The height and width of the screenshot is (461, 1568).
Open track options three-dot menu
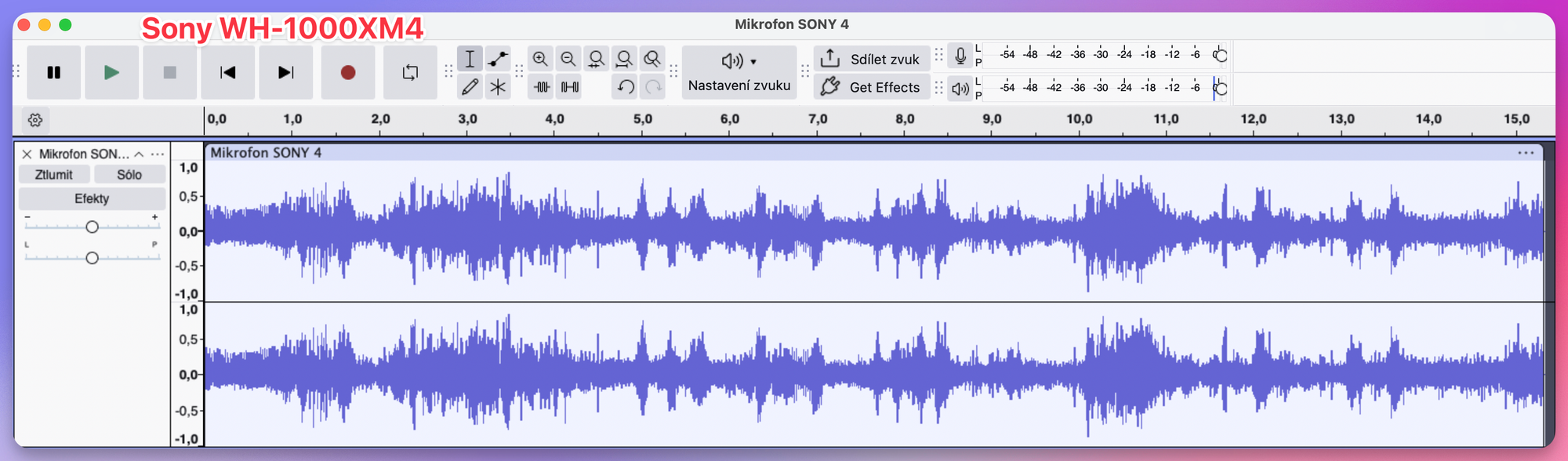click(x=158, y=154)
